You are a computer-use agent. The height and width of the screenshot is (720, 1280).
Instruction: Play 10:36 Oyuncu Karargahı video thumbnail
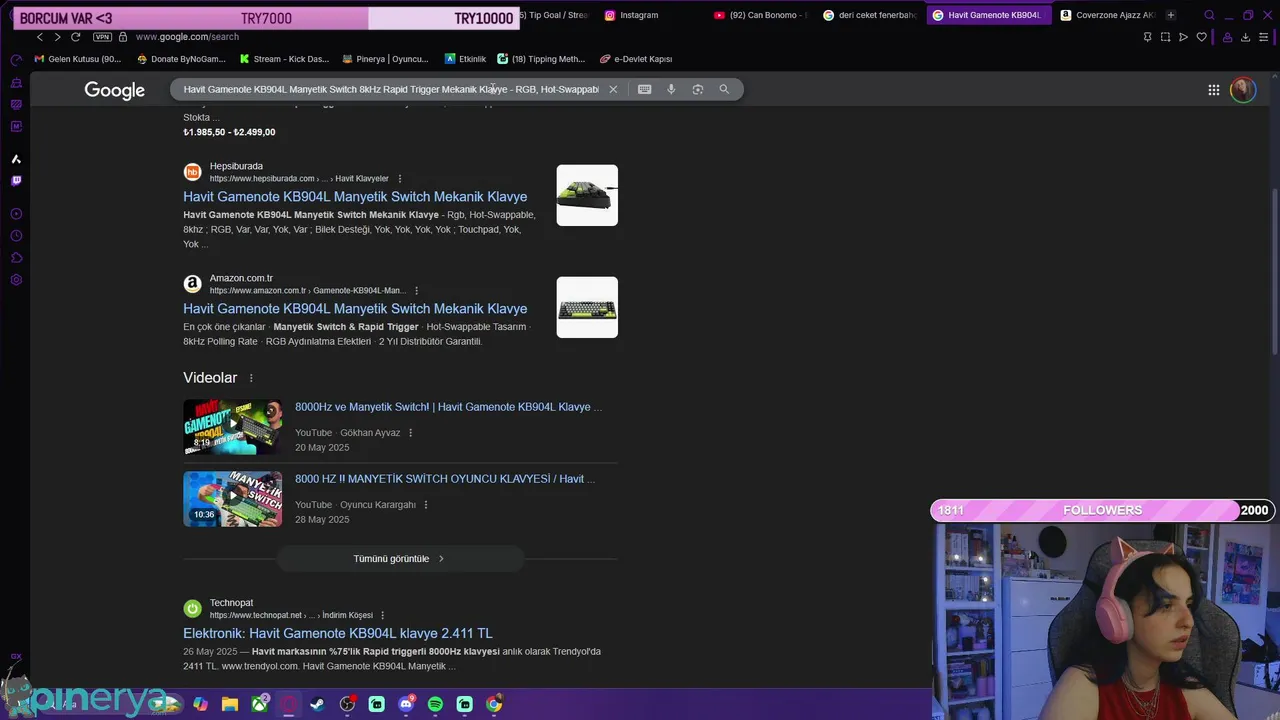pyautogui.click(x=233, y=499)
